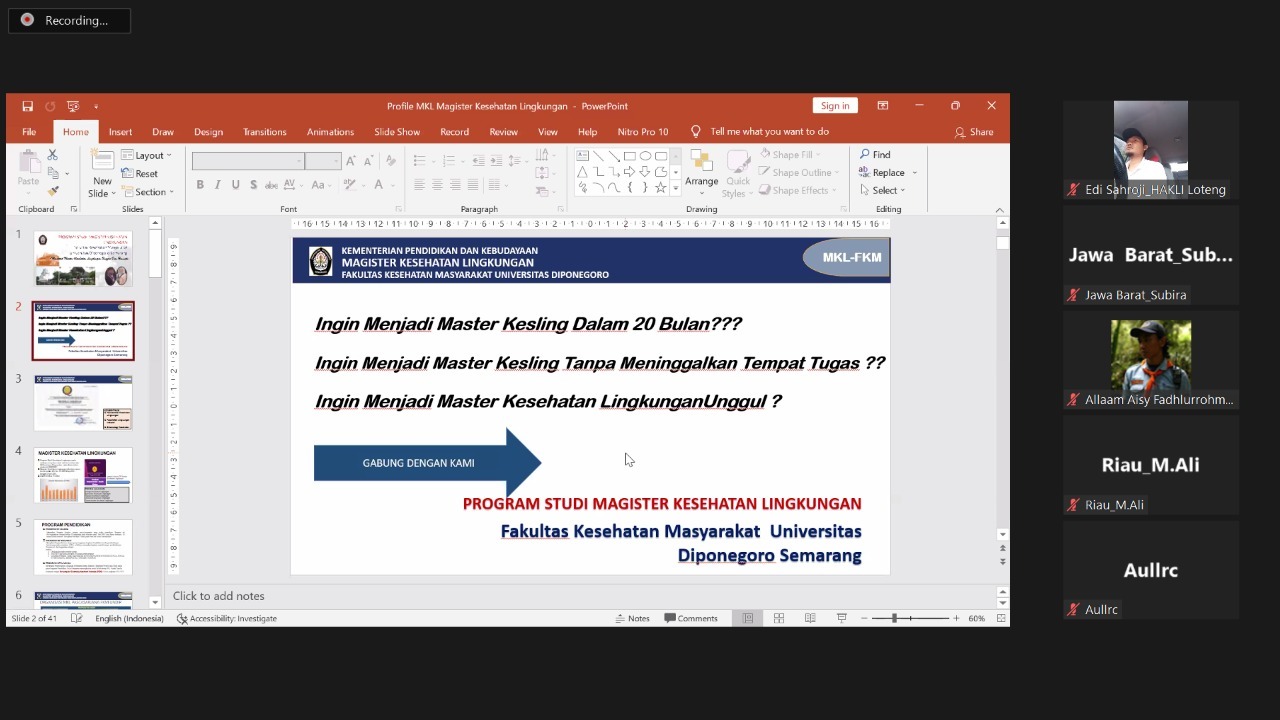
Task: Expand the Layout dropdown in Slides group
Action: tap(147, 155)
